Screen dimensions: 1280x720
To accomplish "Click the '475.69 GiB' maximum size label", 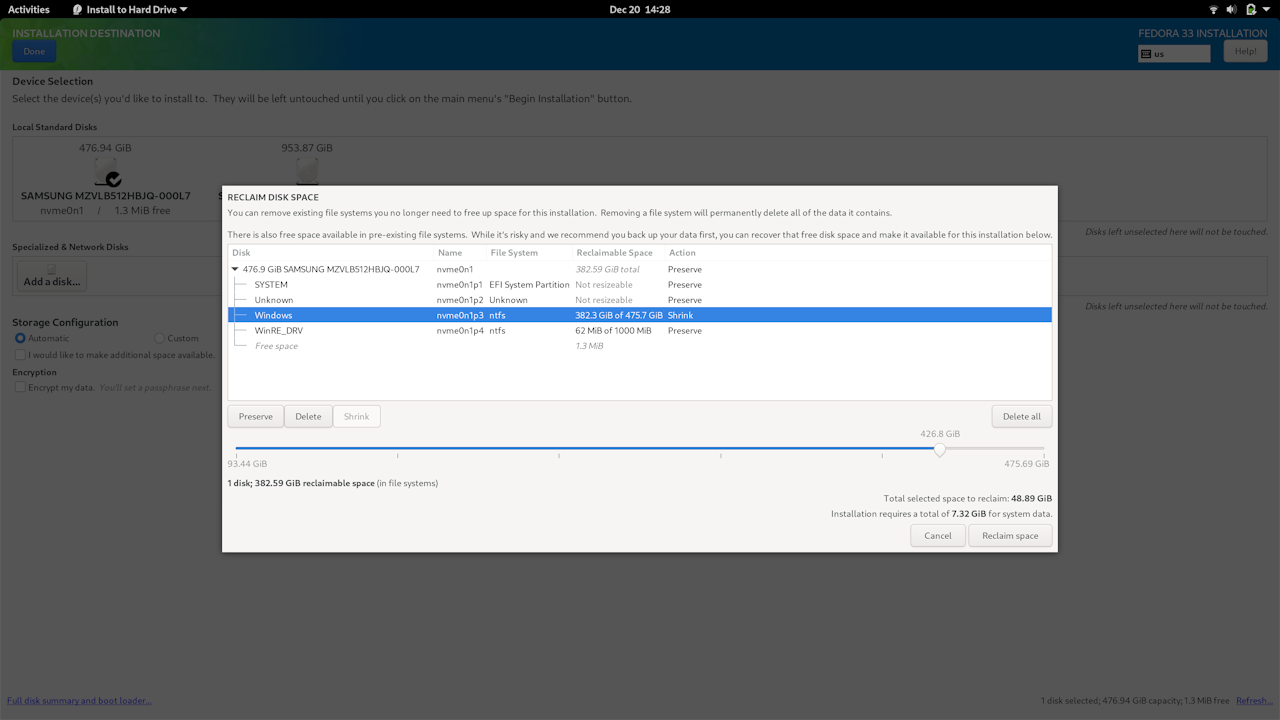I will point(1027,464).
